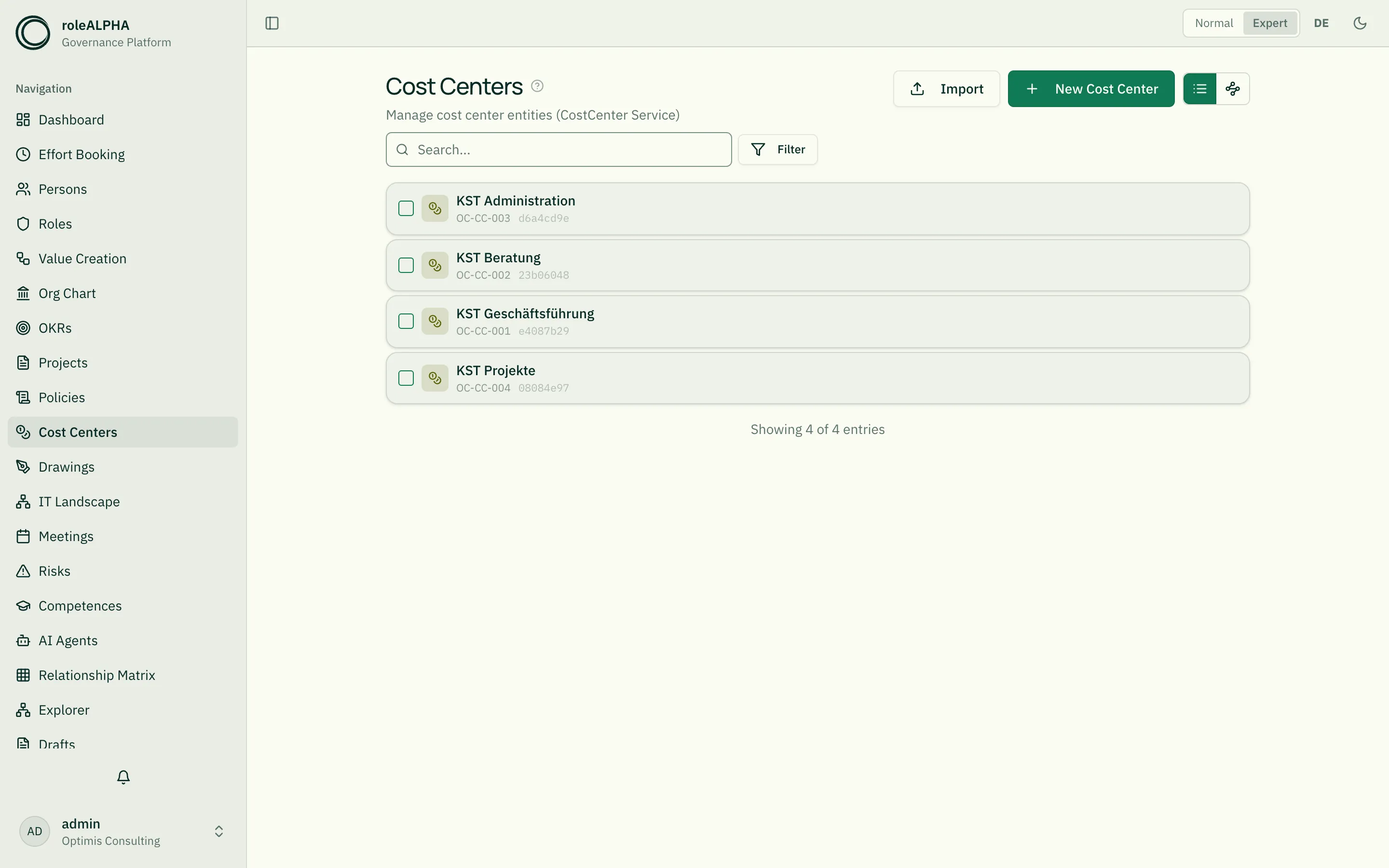The image size is (1389, 868).
Task: Open notifications bell icon
Action: [x=123, y=777]
